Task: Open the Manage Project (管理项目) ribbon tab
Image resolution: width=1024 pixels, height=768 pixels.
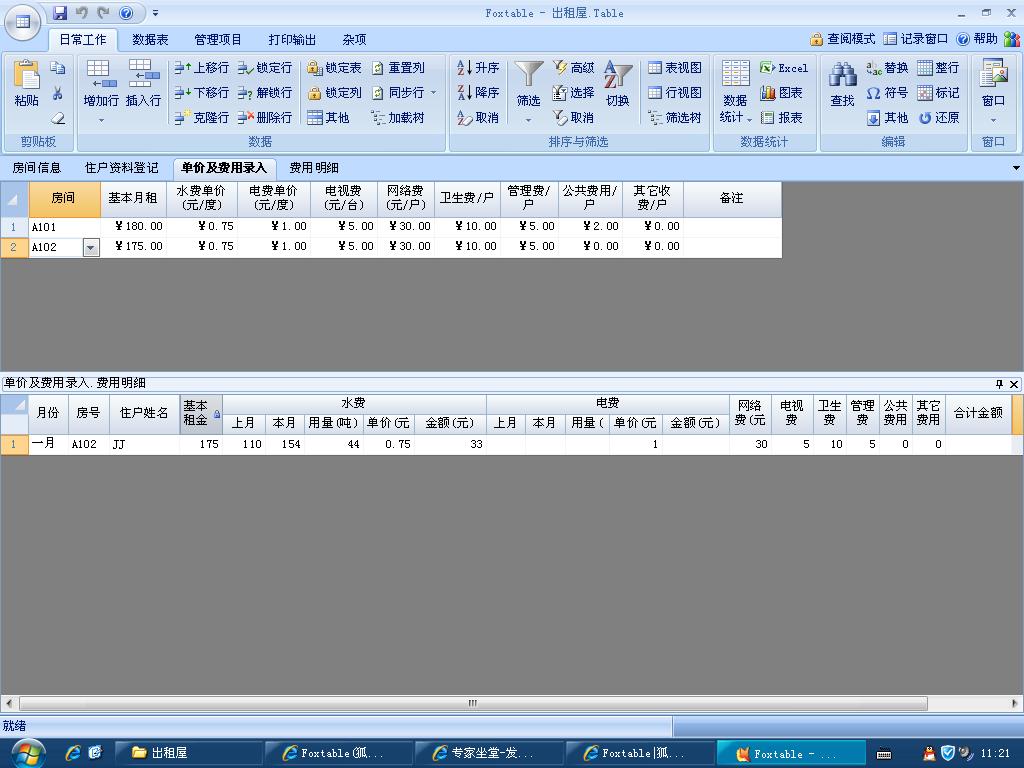Action: pyautogui.click(x=218, y=40)
